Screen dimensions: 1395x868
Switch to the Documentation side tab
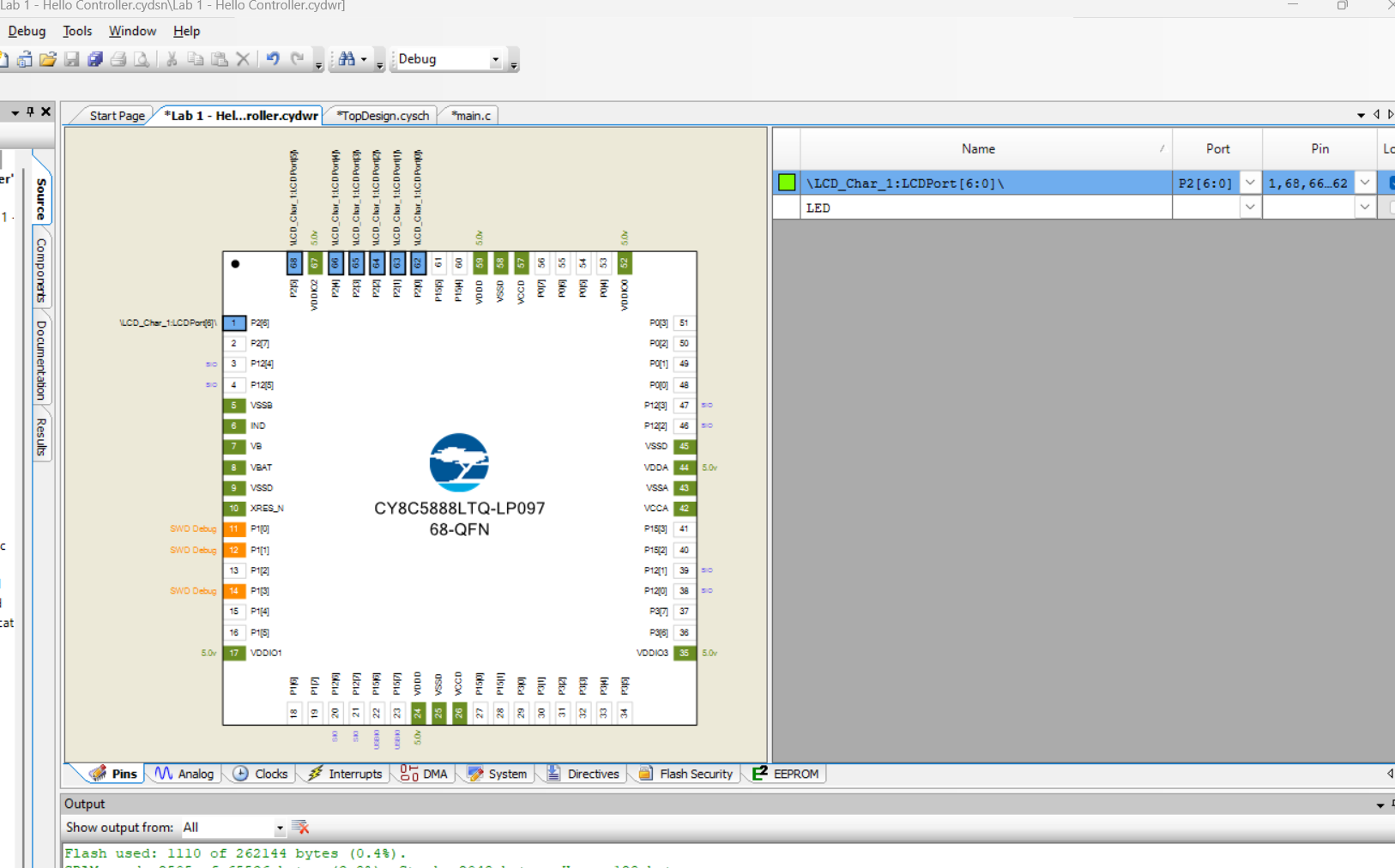tap(41, 360)
